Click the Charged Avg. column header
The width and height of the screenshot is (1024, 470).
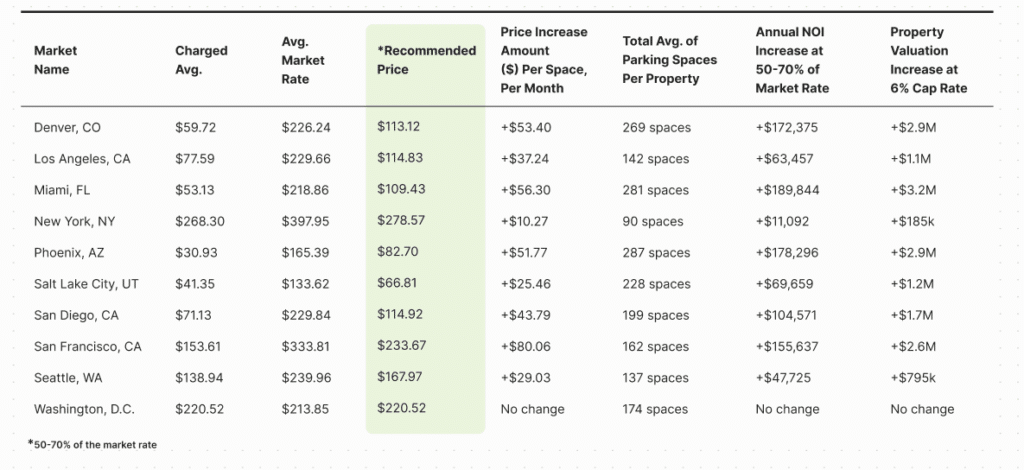tap(201, 60)
